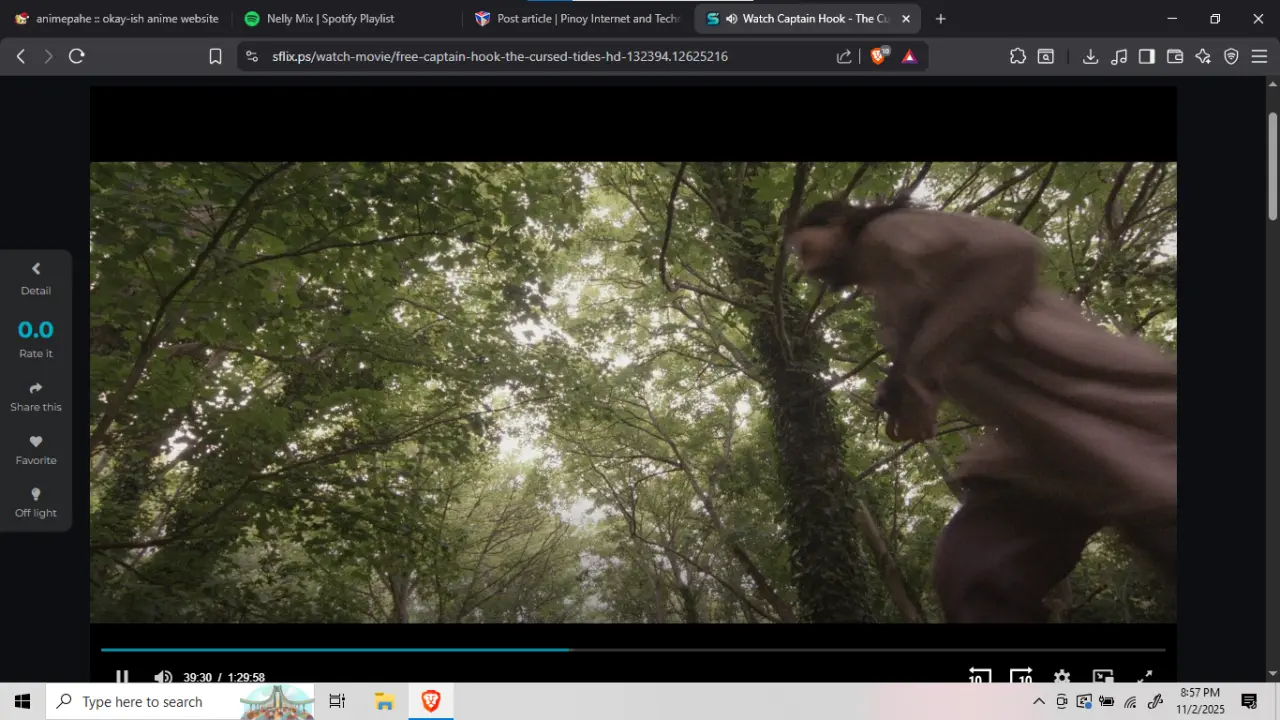Viewport: 1280px width, 720px height.
Task: Seek on the video progress bar
Action: point(633,650)
